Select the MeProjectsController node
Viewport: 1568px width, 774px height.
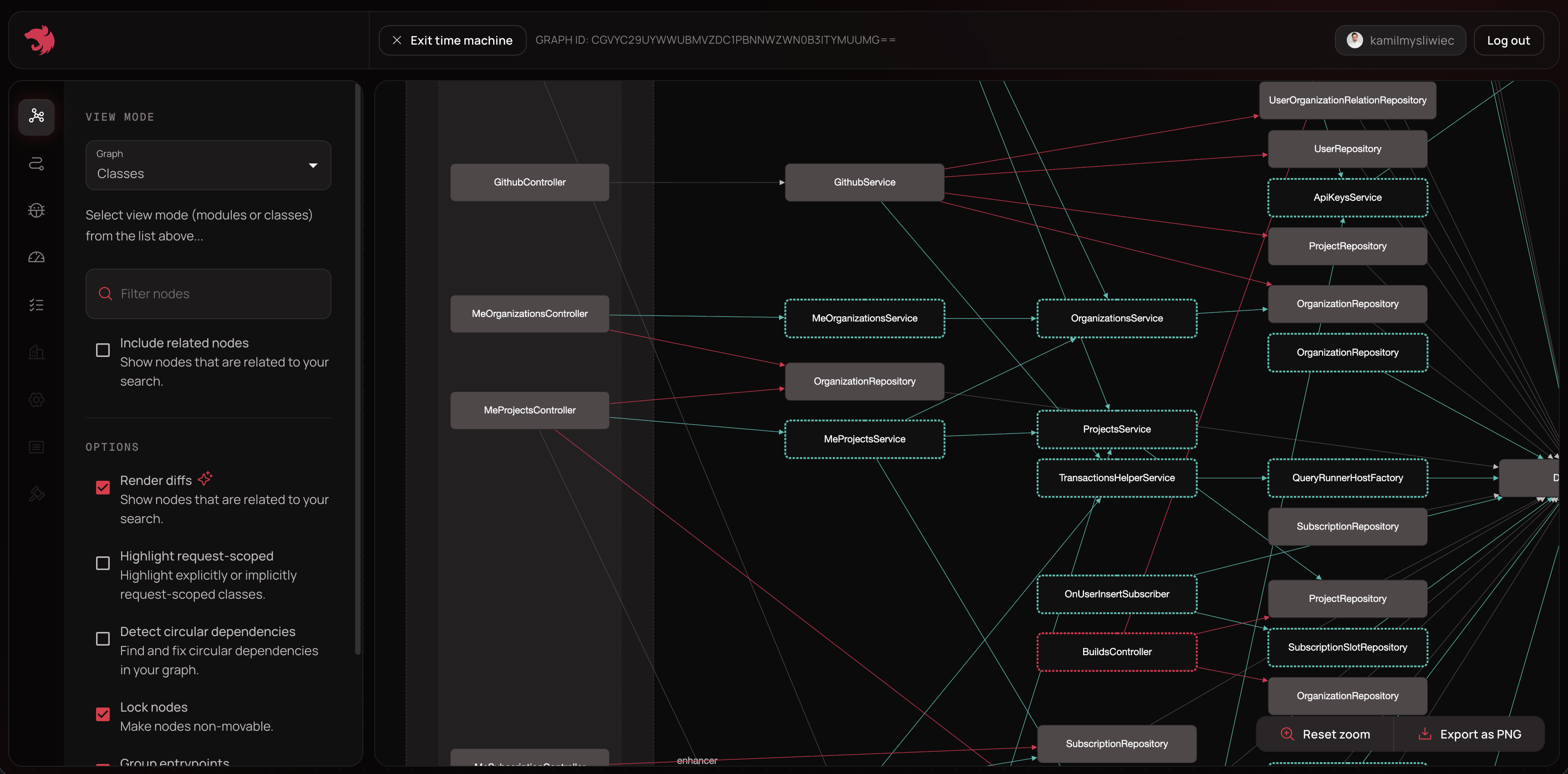click(x=529, y=410)
